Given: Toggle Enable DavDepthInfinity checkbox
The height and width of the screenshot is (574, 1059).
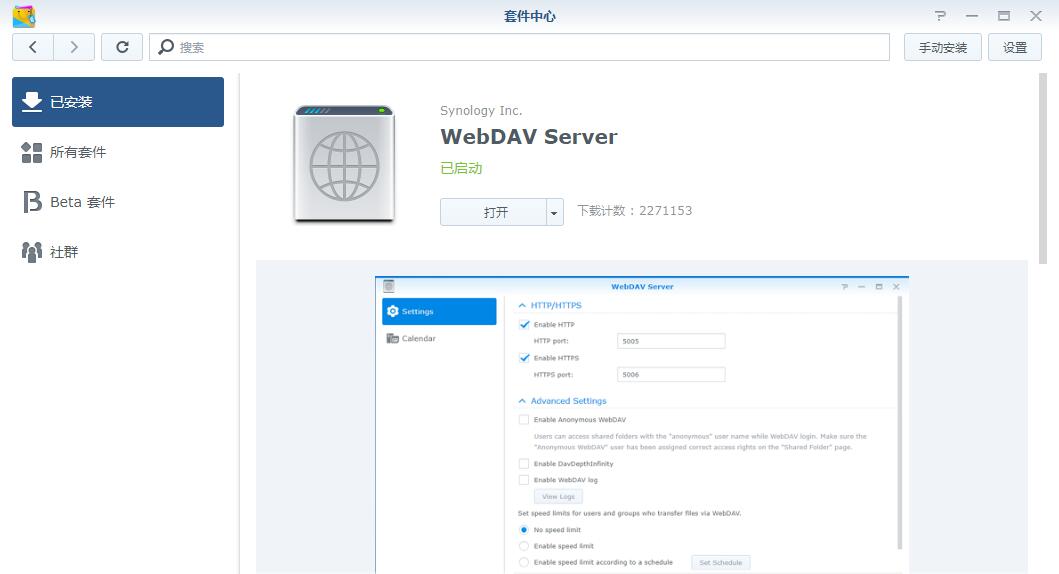Looking at the screenshot, I should 523,463.
